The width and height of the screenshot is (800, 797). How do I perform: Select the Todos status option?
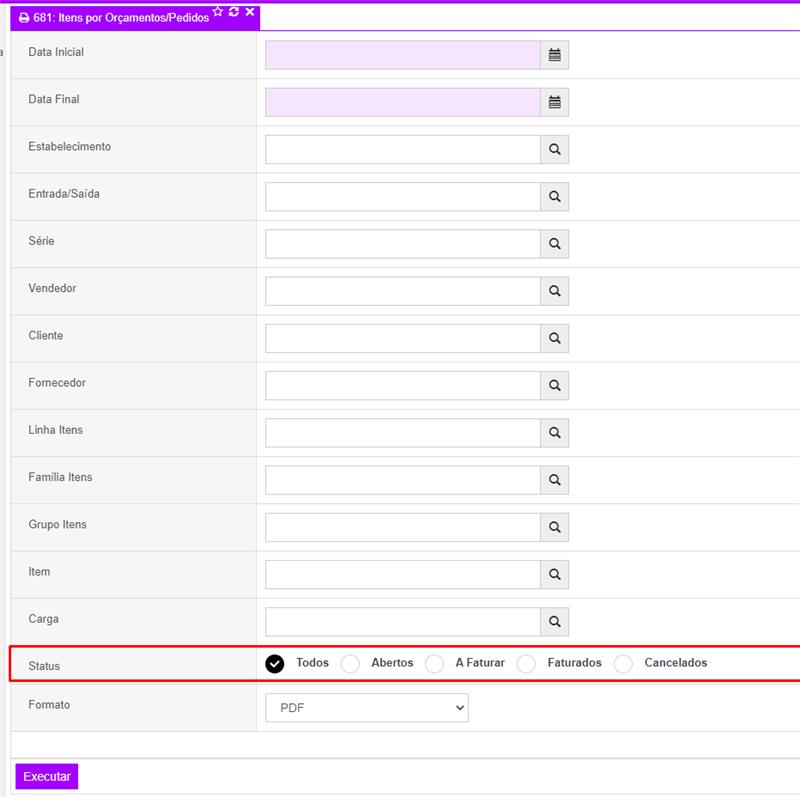tap(274, 663)
